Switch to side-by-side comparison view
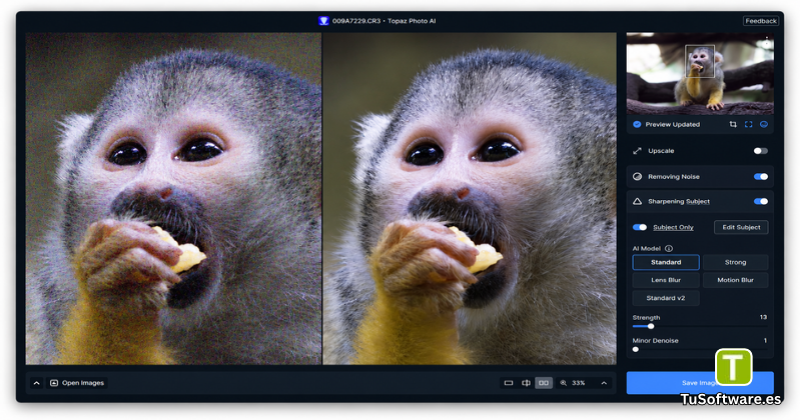 544,383
